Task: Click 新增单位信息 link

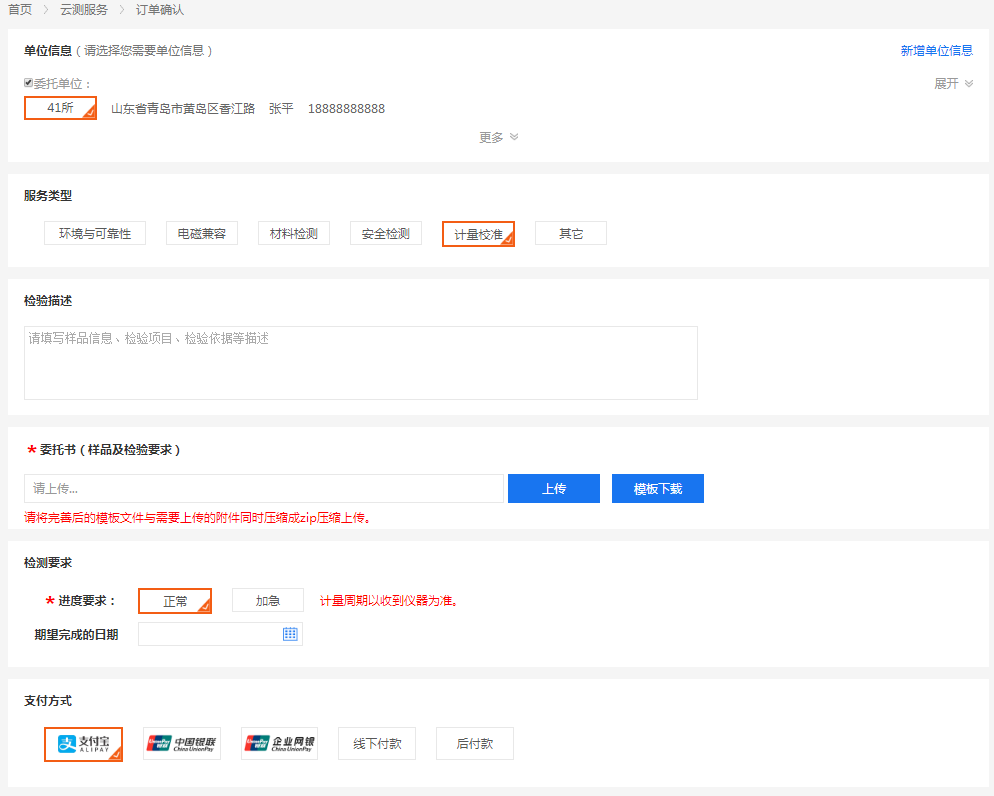Action: click(936, 51)
